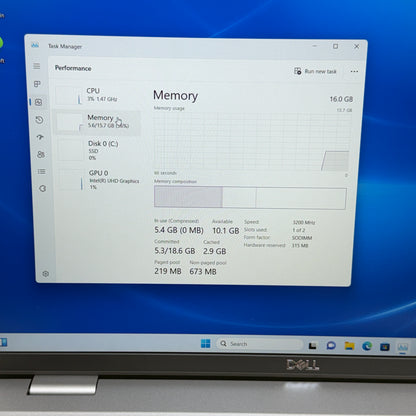Open the Windows Start button on taskbar

pos(206,343)
